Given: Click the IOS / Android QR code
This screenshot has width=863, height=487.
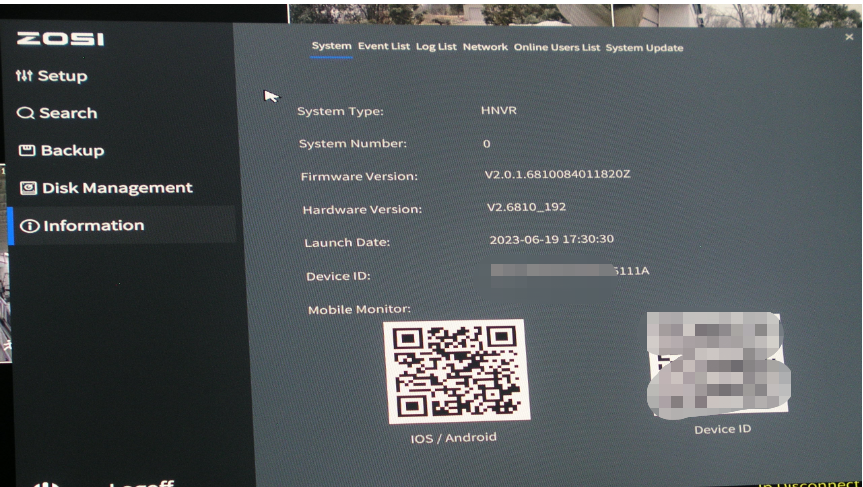Looking at the screenshot, I should pyautogui.click(x=458, y=372).
